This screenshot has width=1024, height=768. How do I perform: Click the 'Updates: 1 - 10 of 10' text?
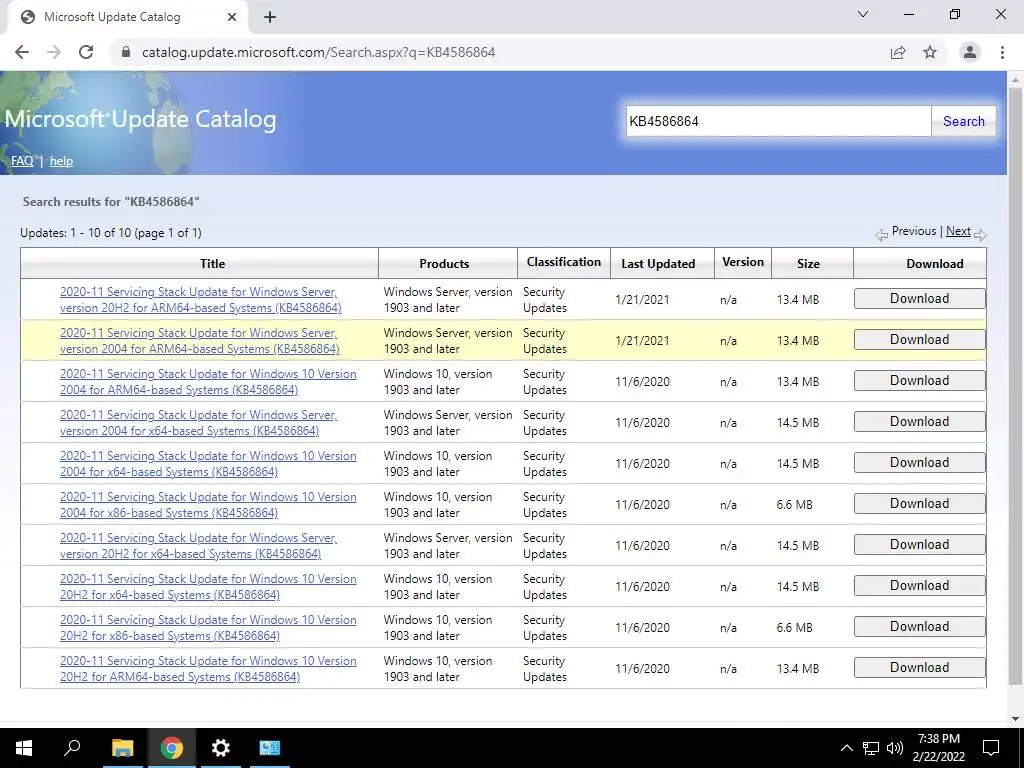111,232
